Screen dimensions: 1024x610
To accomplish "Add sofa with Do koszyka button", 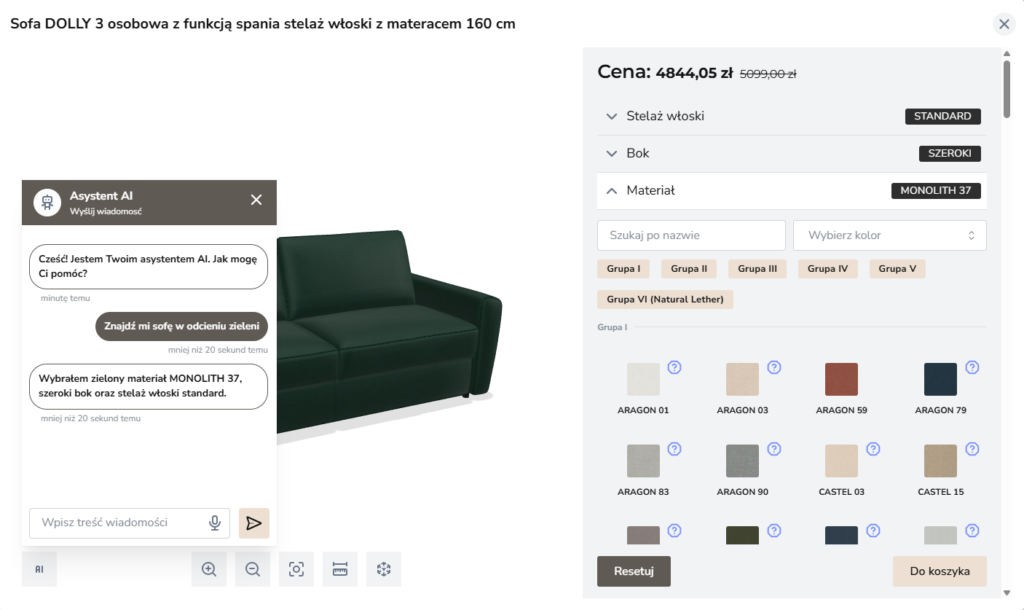I will (939, 571).
